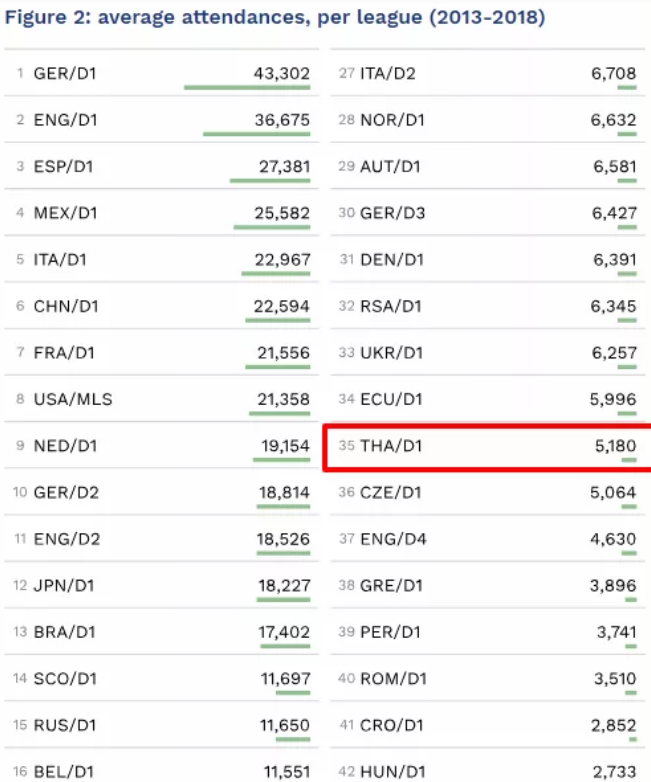Click the 43,302 attendance value
Image resolution: width=651 pixels, height=782 pixels.
(x=281, y=74)
